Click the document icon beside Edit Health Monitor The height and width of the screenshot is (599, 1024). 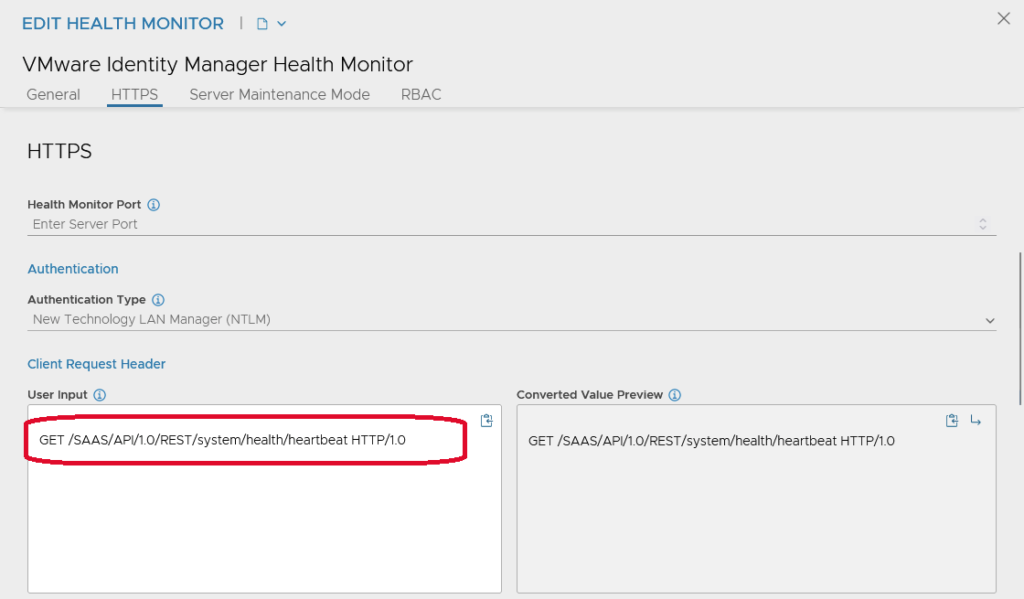pyautogui.click(x=262, y=23)
